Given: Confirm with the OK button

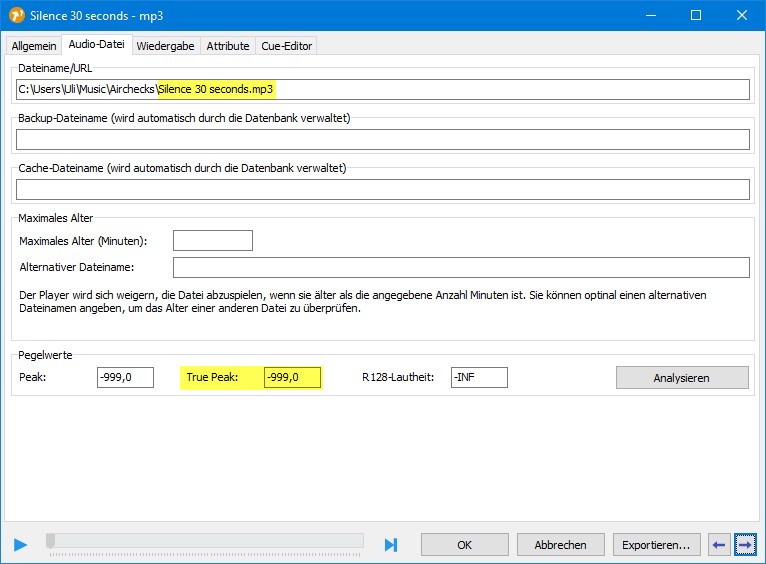Looking at the screenshot, I should 465,544.
